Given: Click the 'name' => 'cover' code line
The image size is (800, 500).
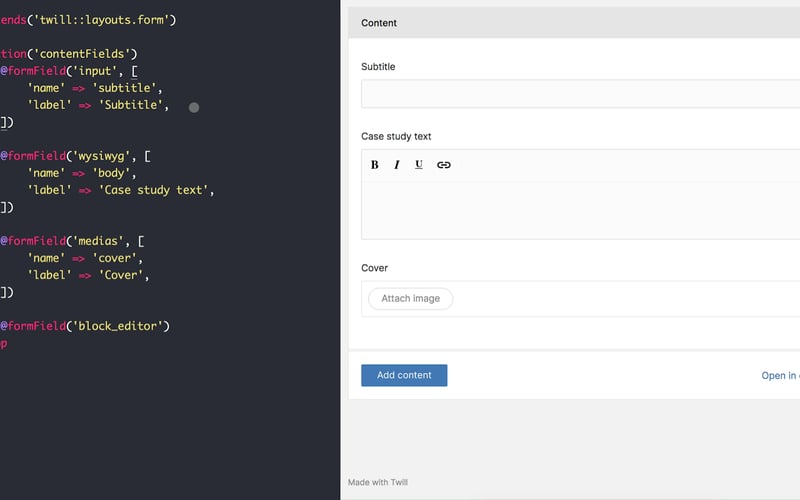Looking at the screenshot, I should (85, 258).
